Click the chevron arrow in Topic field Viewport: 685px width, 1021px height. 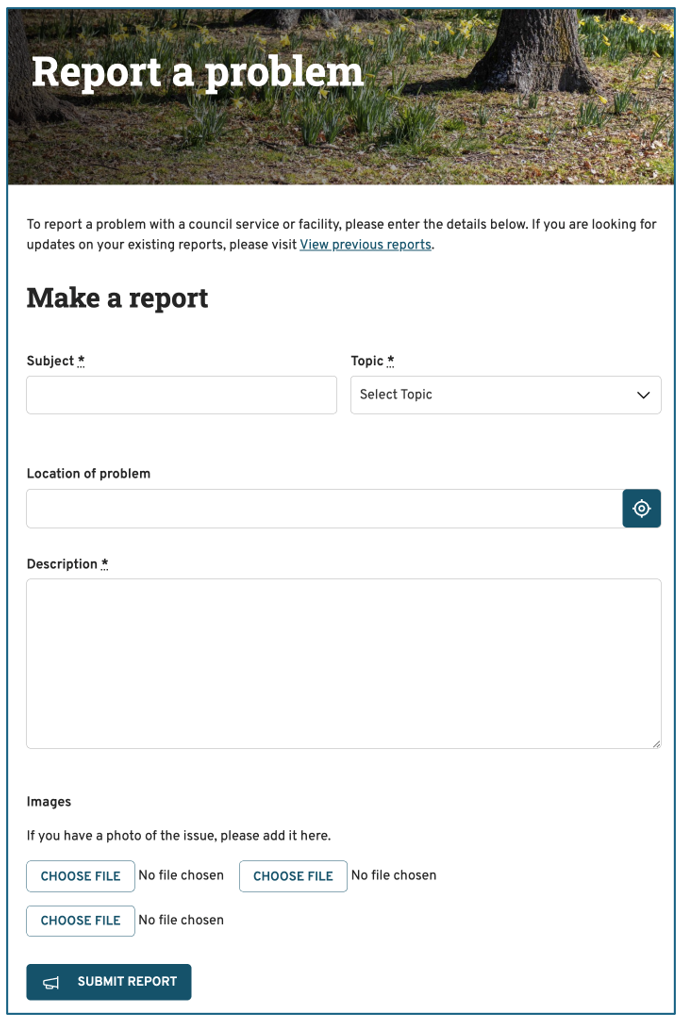[643, 395]
